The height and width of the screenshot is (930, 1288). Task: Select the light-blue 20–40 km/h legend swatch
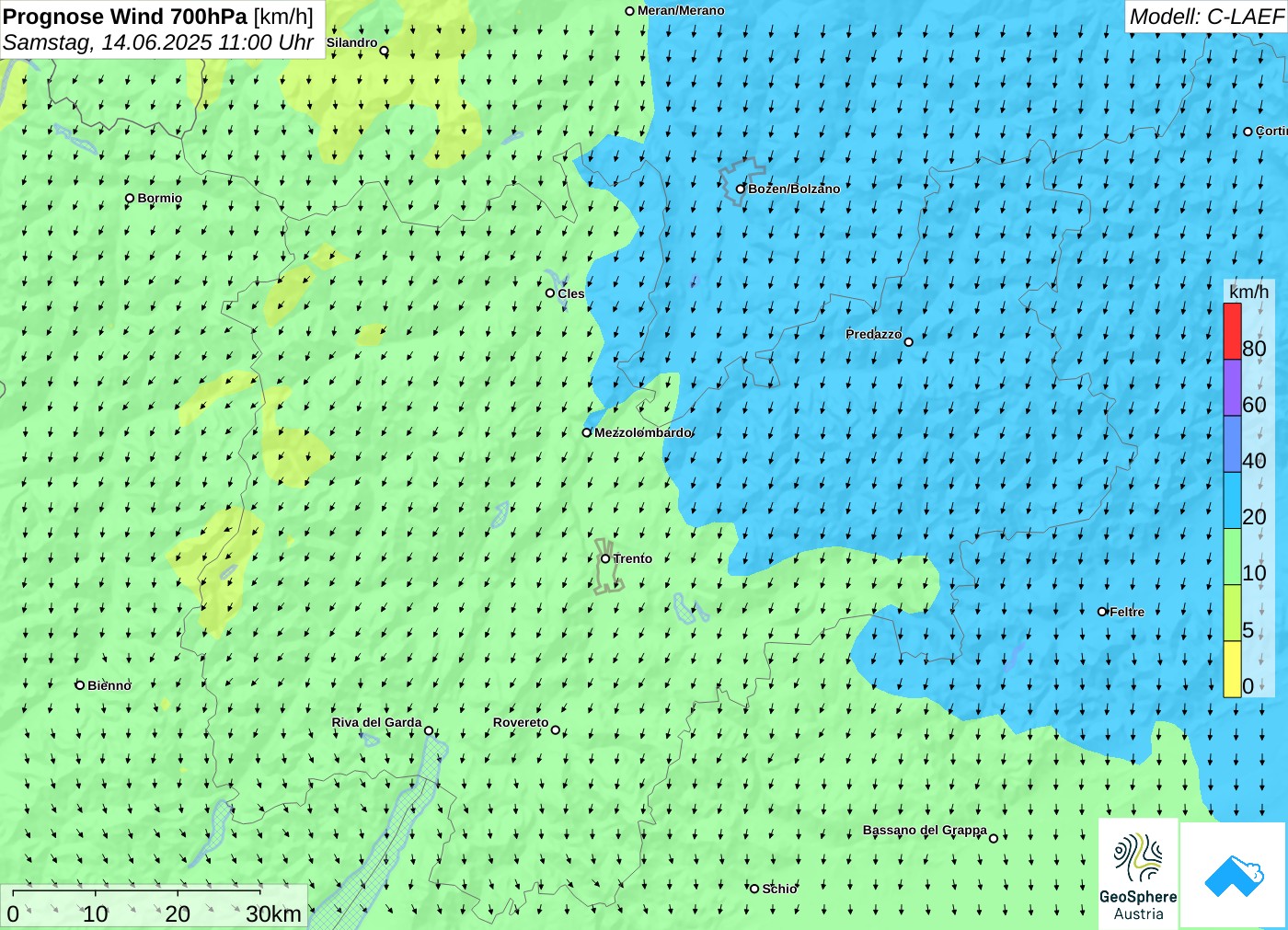tap(1233, 500)
